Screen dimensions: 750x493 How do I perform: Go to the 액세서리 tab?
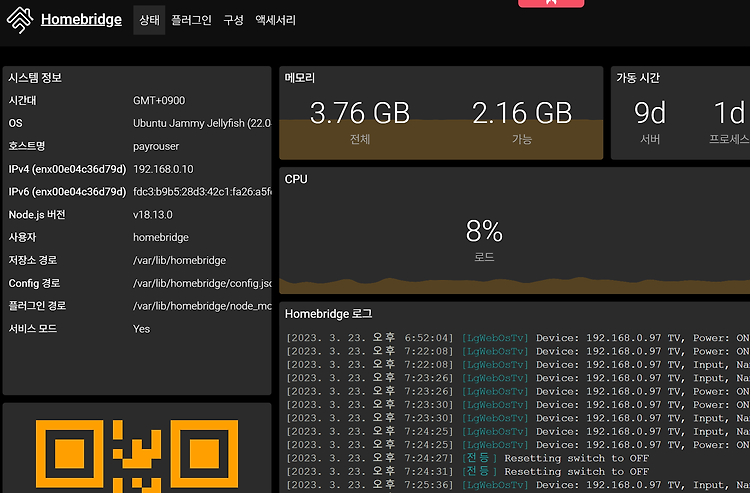click(276, 20)
